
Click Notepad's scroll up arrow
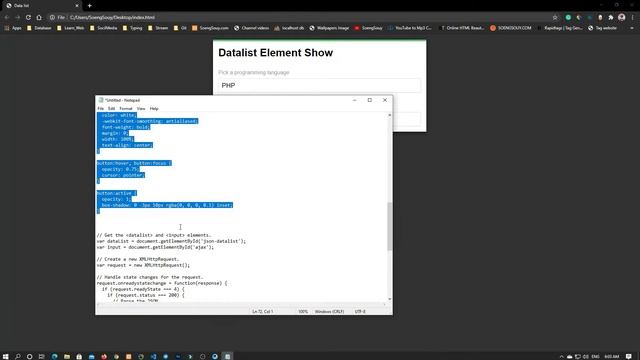click(x=389, y=116)
